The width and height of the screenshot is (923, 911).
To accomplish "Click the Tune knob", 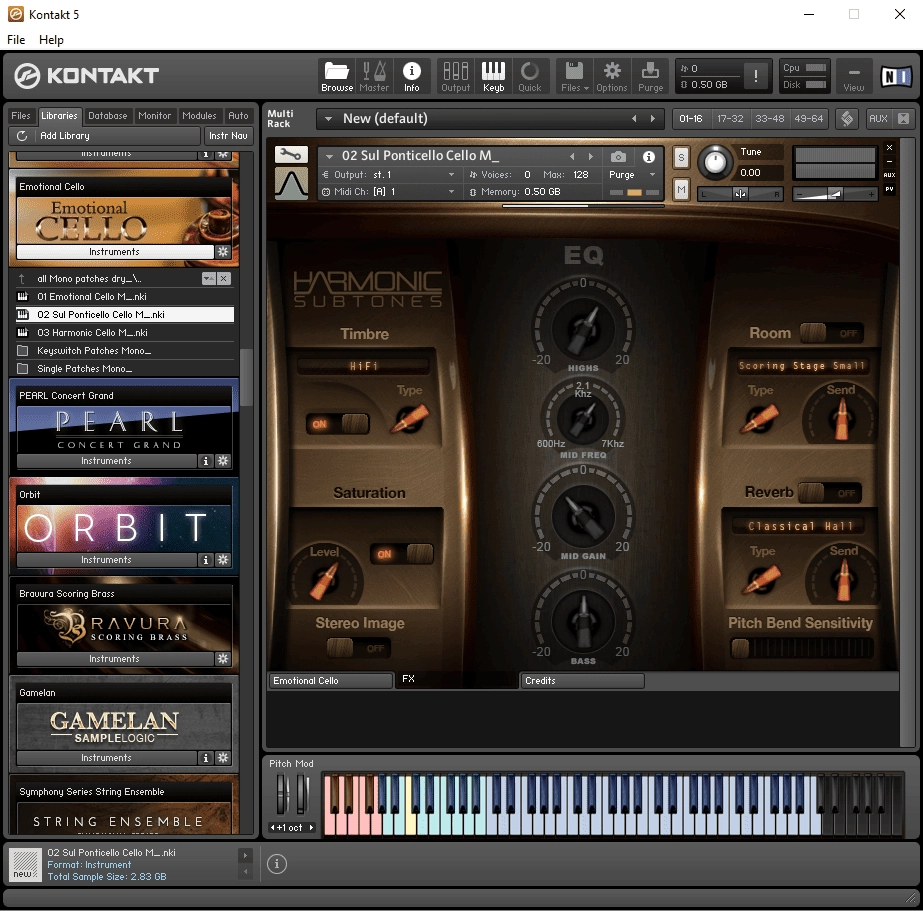I will coord(715,161).
